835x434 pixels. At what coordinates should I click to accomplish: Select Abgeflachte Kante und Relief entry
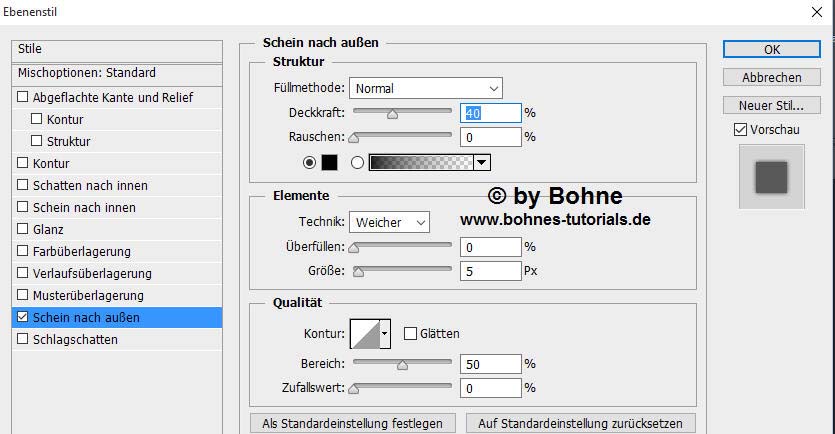112,98
